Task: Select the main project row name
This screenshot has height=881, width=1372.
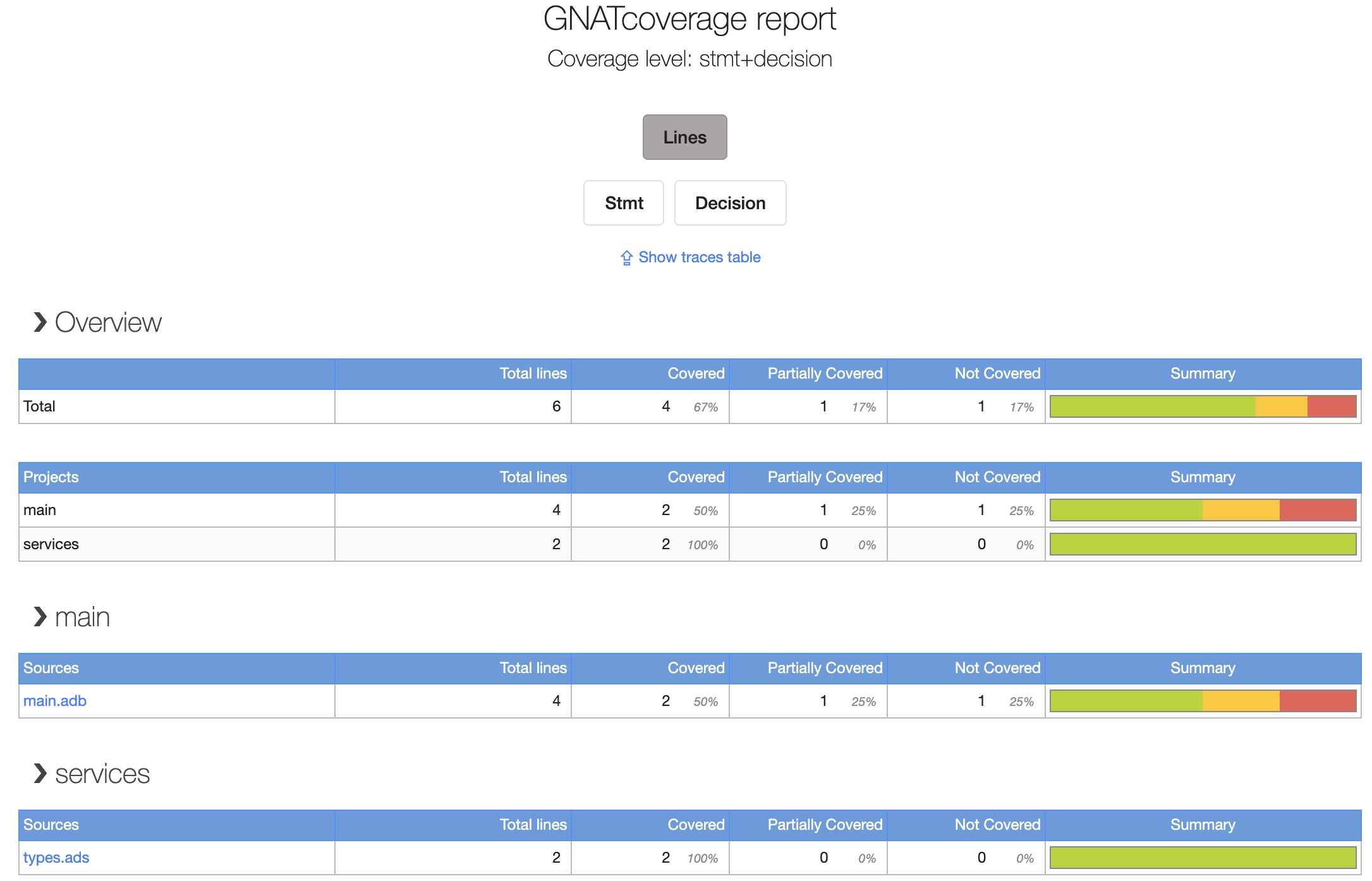Action: (x=40, y=510)
